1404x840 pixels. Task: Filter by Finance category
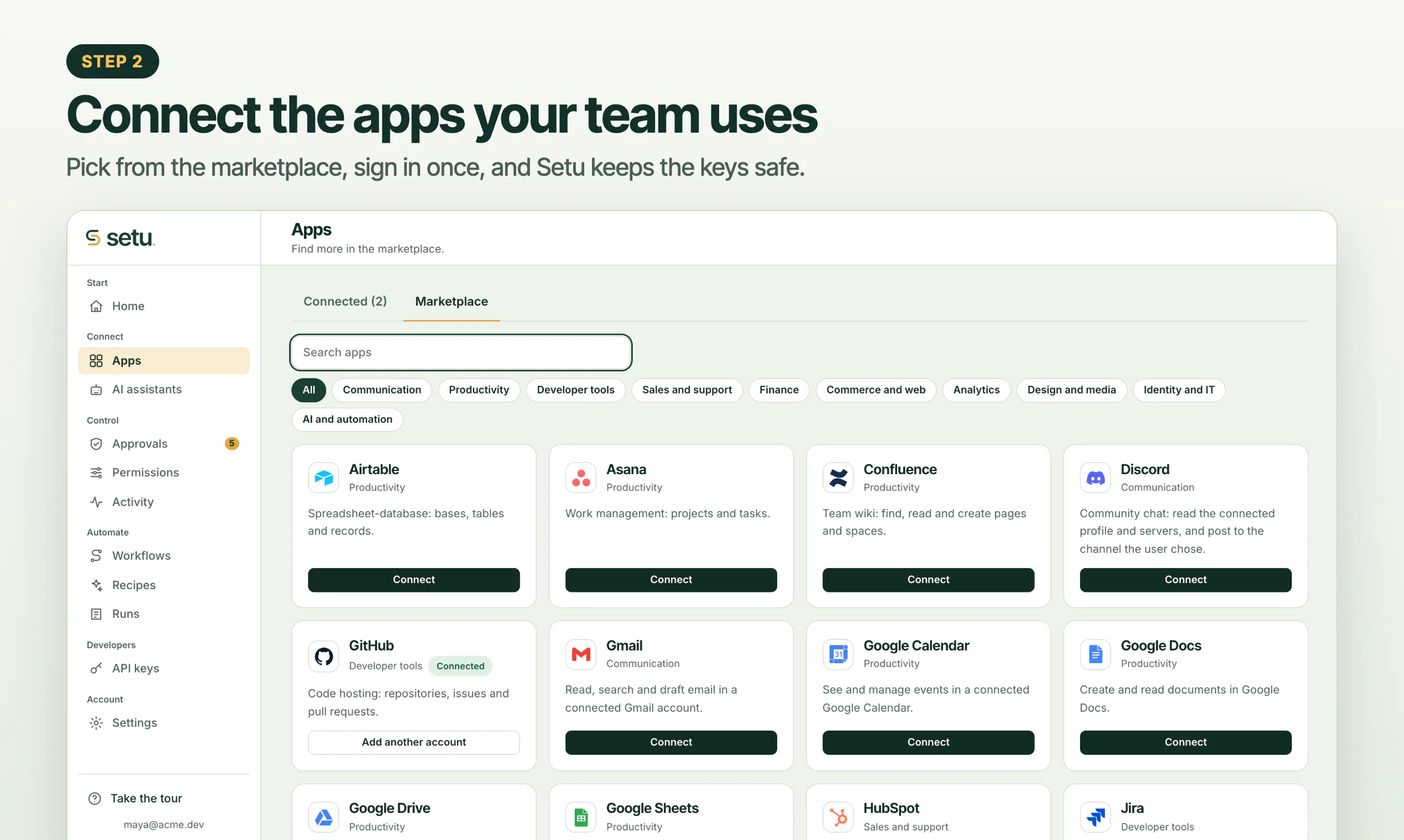click(779, 390)
